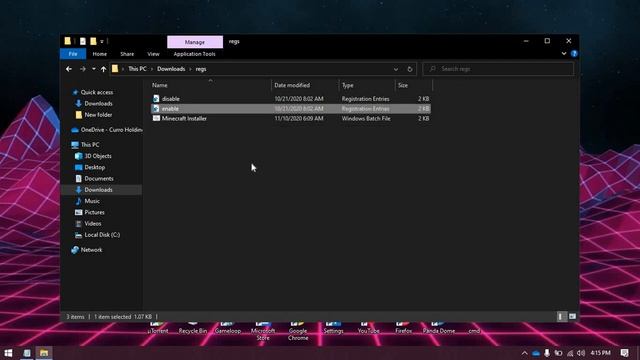Go forward with the Forward arrow
The height and width of the screenshot is (360, 640).
[82, 69]
